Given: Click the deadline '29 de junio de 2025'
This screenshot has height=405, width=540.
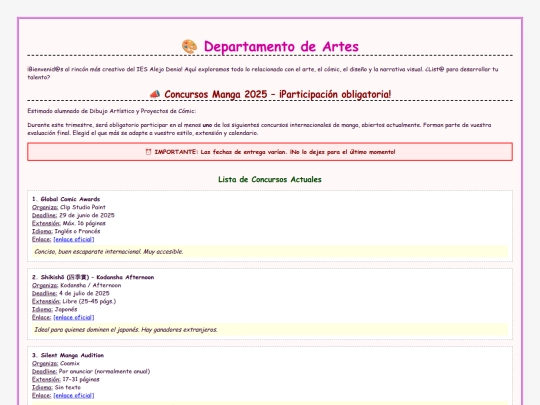Looking at the screenshot, I should 87,215.
